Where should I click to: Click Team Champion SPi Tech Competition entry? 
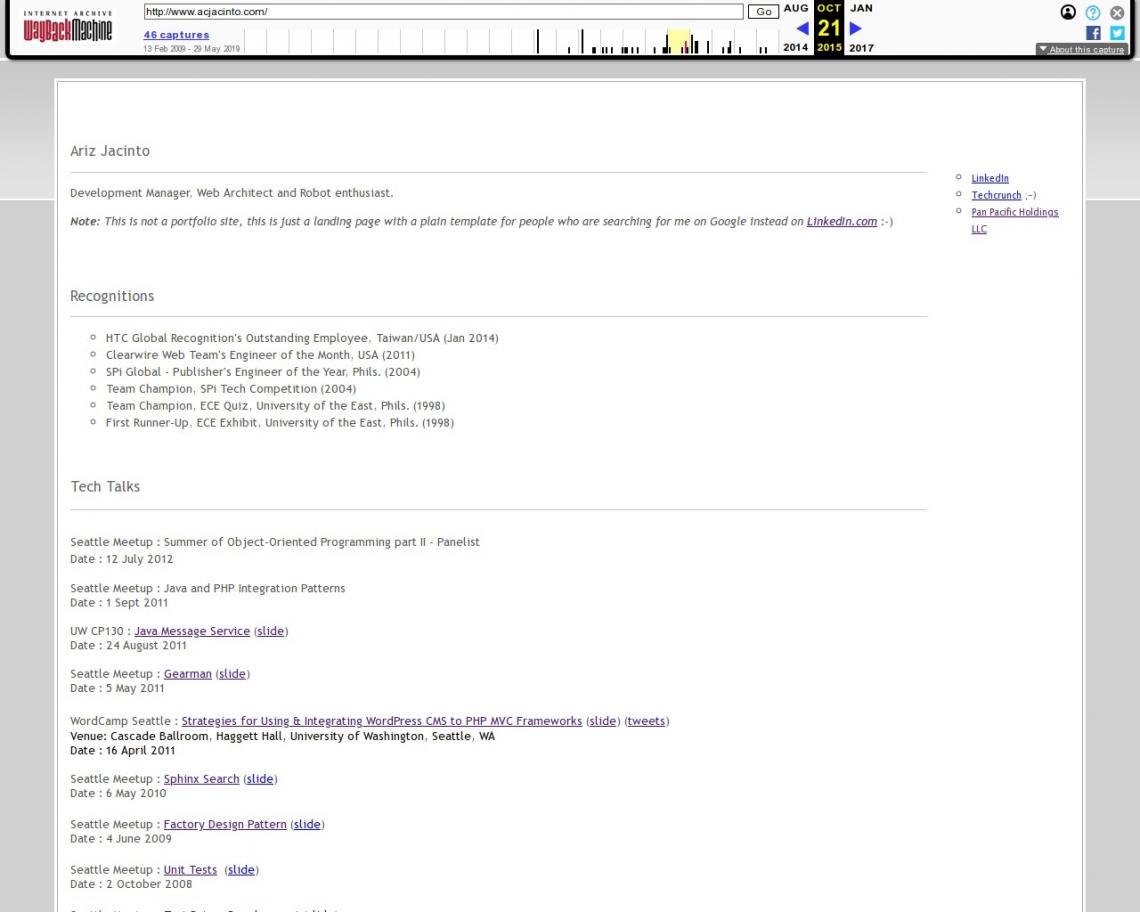coord(230,389)
